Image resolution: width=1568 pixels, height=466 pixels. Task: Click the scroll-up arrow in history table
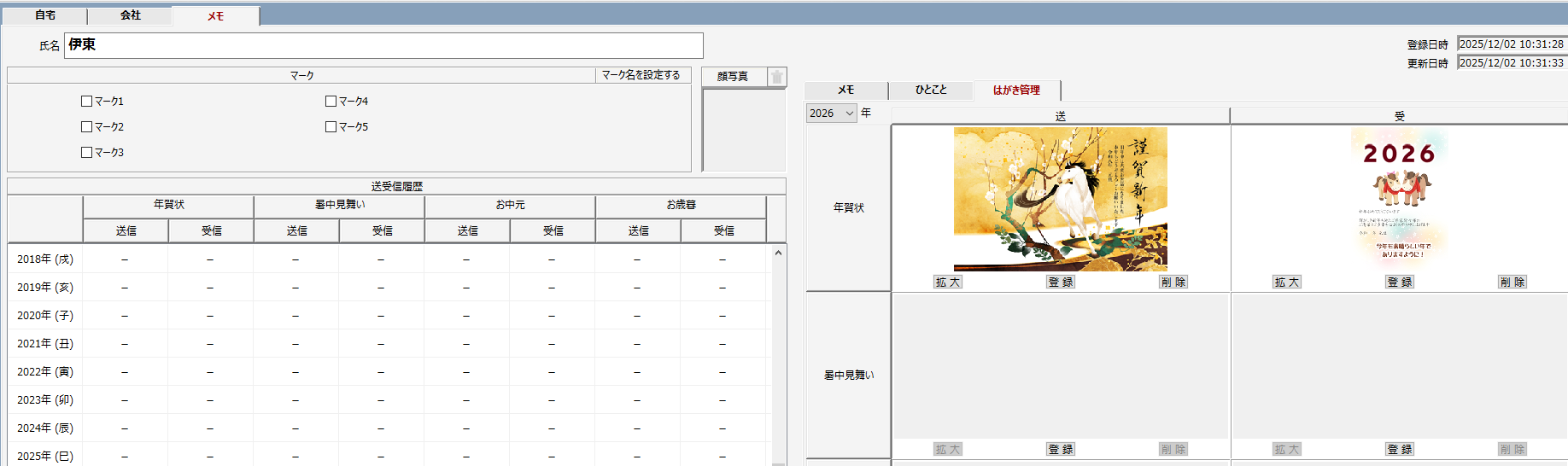pyautogui.click(x=778, y=253)
